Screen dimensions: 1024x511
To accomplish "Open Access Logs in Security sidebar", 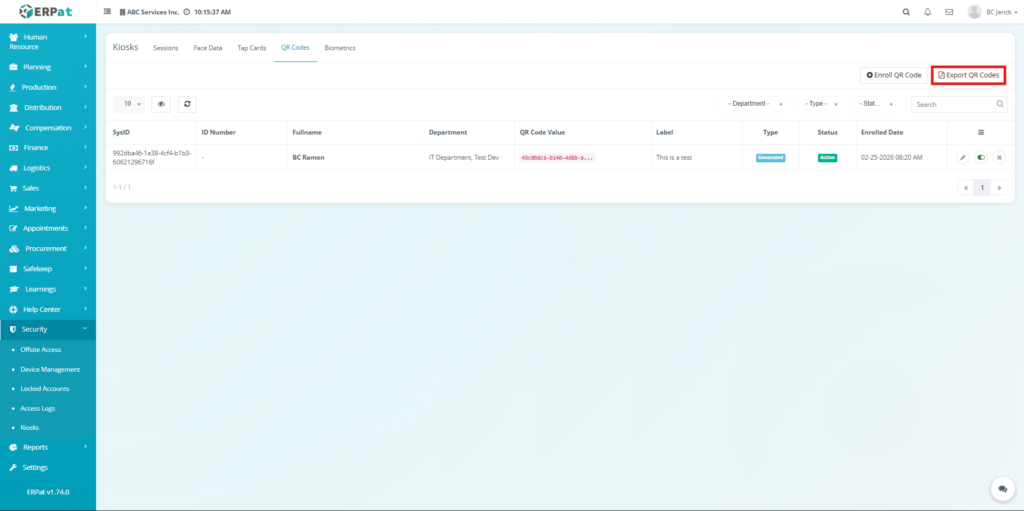I will pos(38,408).
